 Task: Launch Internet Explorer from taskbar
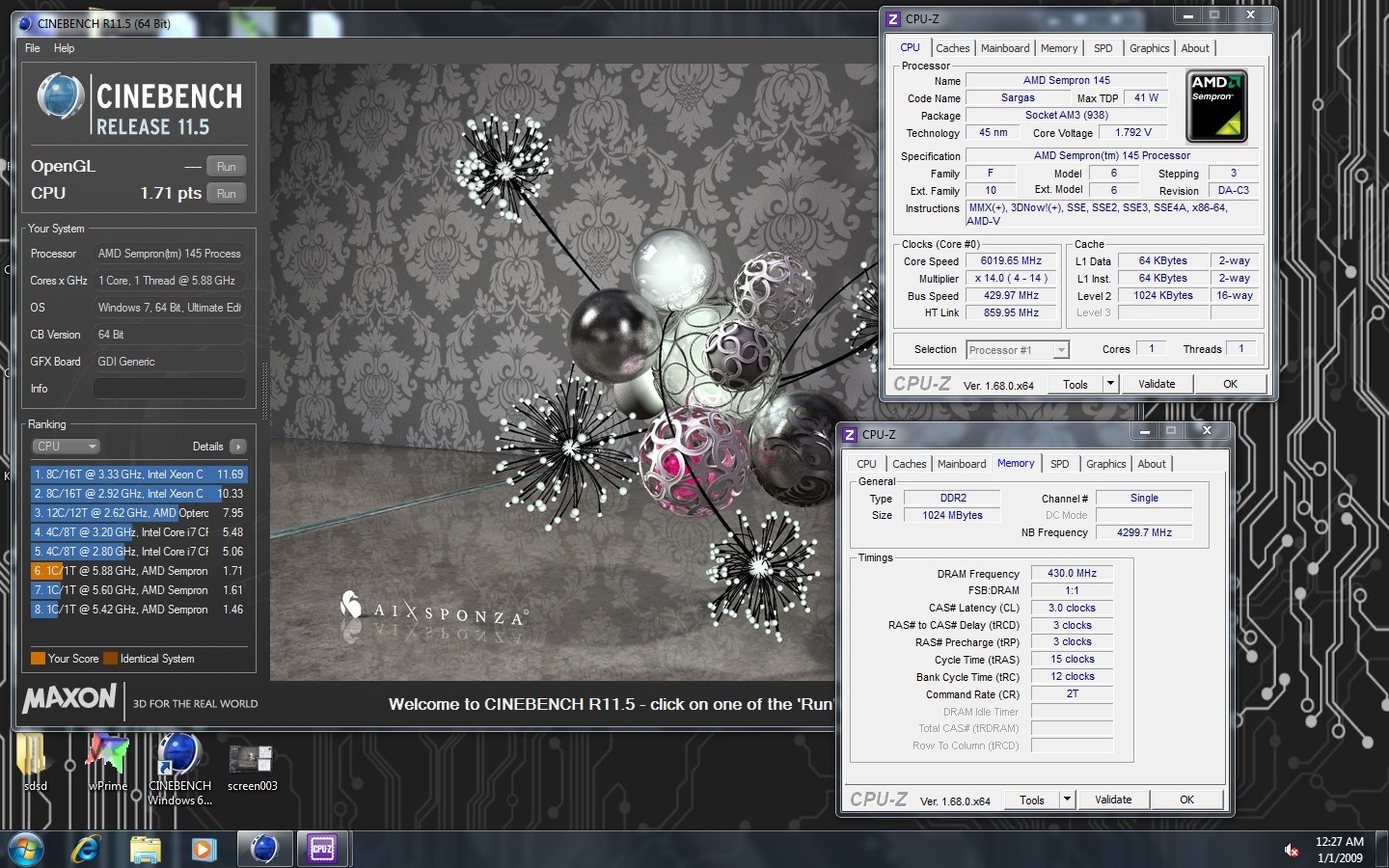tap(86, 849)
